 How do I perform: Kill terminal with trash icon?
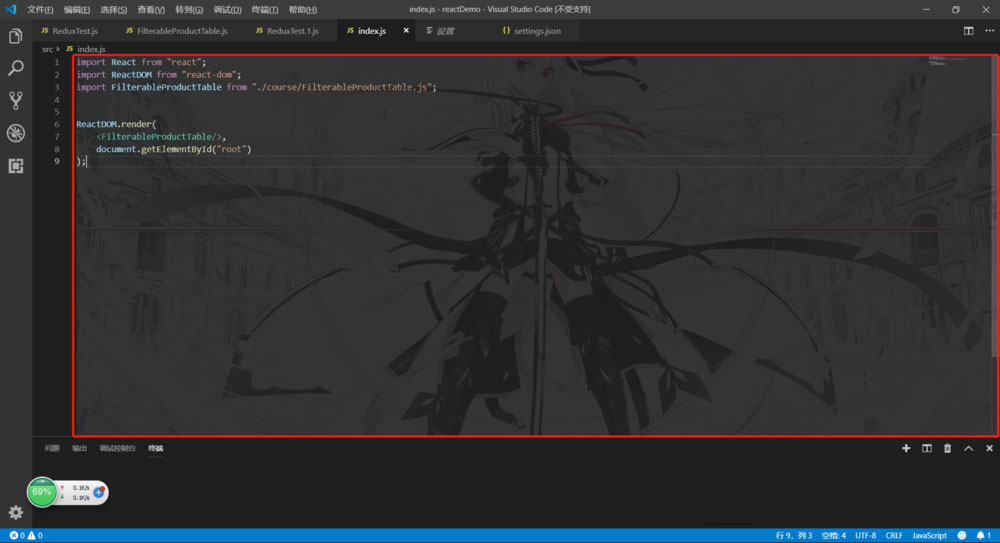(947, 449)
